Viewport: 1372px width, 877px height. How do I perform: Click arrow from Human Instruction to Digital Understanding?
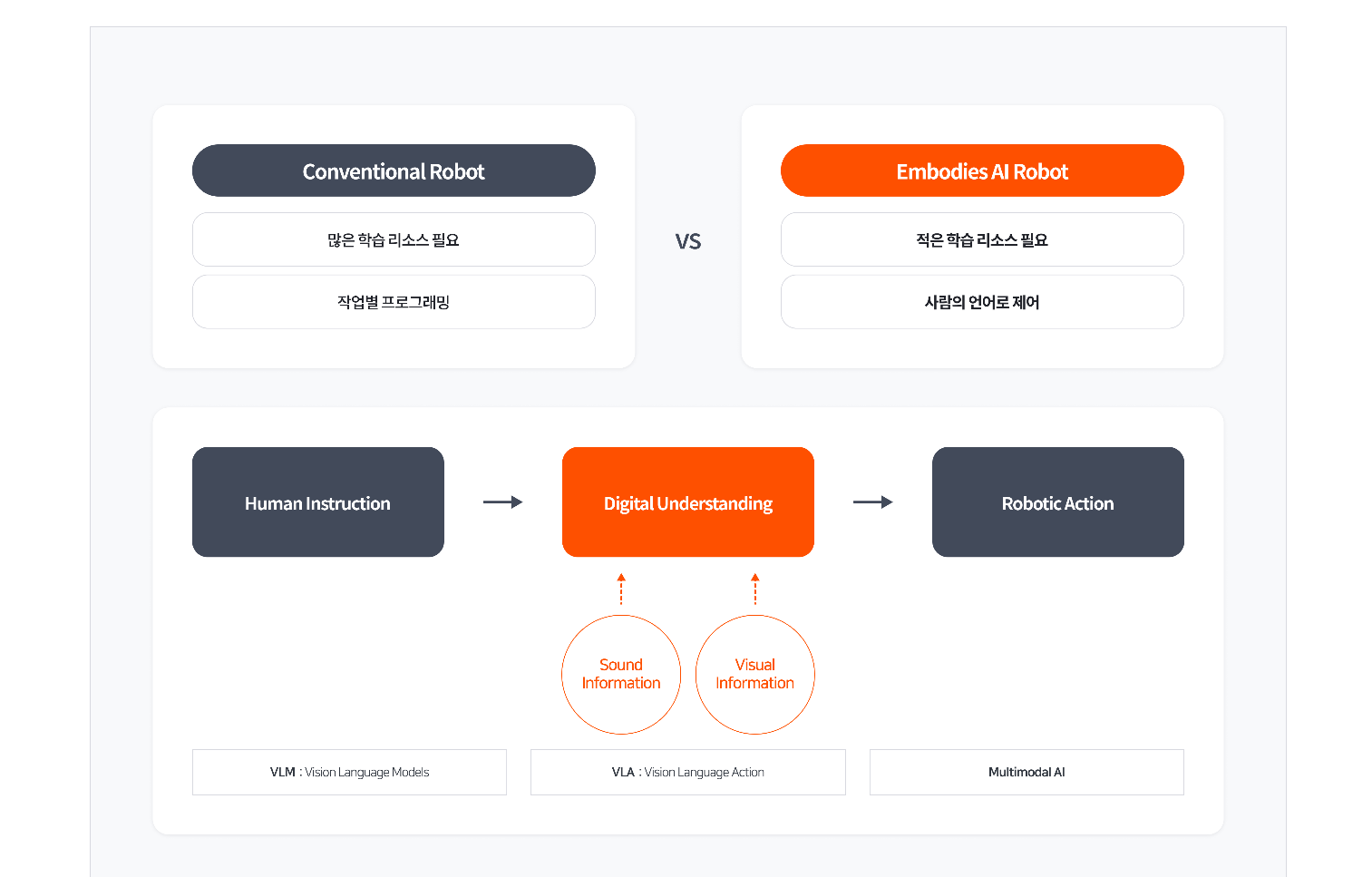(x=503, y=502)
